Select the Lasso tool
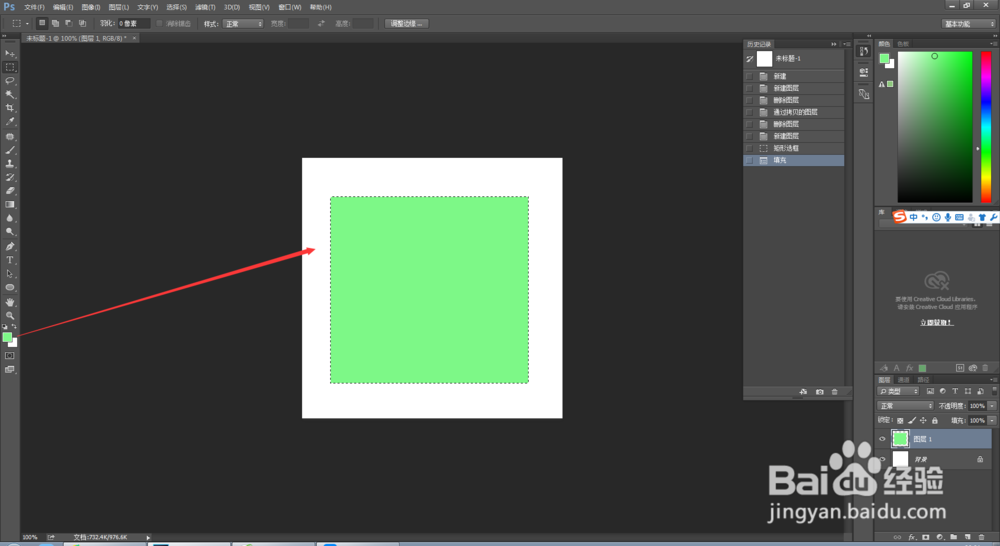 [10, 81]
